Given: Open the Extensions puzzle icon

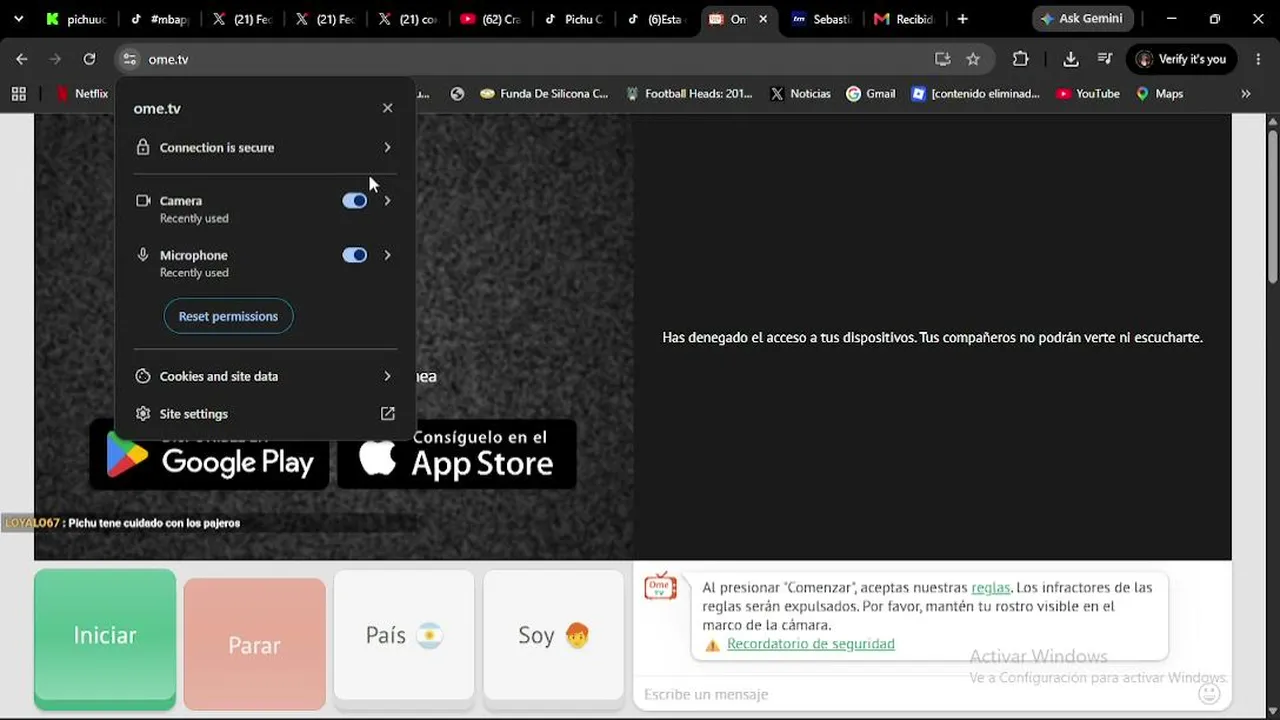Looking at the screenshot, I should click(x=1020, y=59).
